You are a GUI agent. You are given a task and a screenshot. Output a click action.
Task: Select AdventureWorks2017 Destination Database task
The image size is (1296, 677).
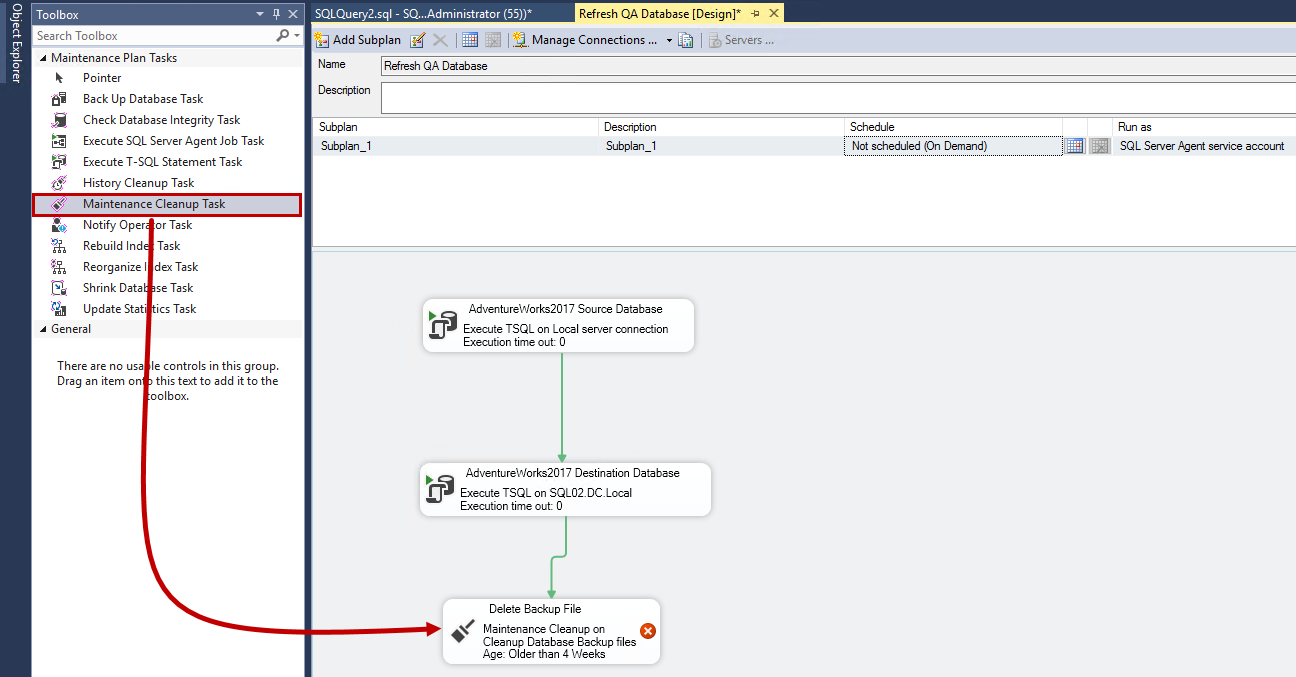[x=565, y=489]
